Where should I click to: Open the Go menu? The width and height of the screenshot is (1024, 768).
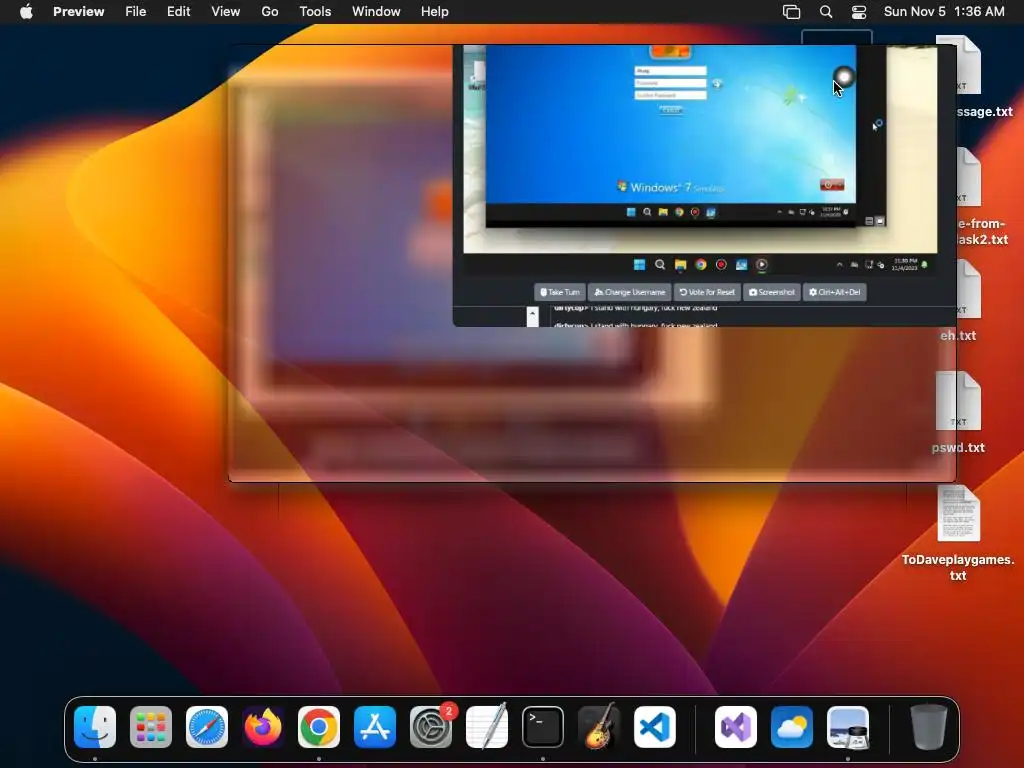click(x=270, y=12)
